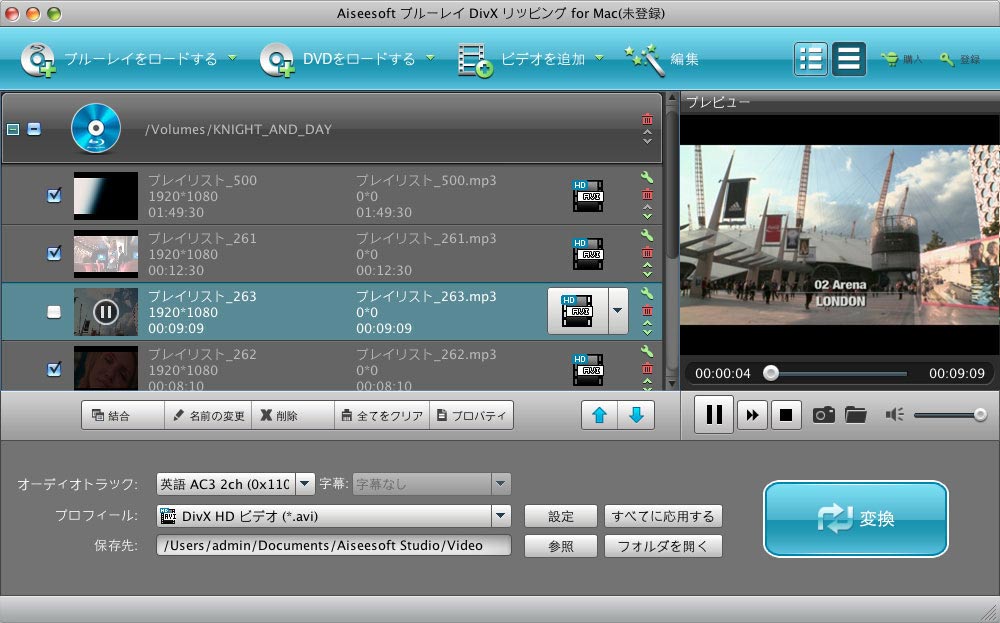Enable the プレイリスト_263 checkbox
1000x623 pixels.
tap(54, 312)
